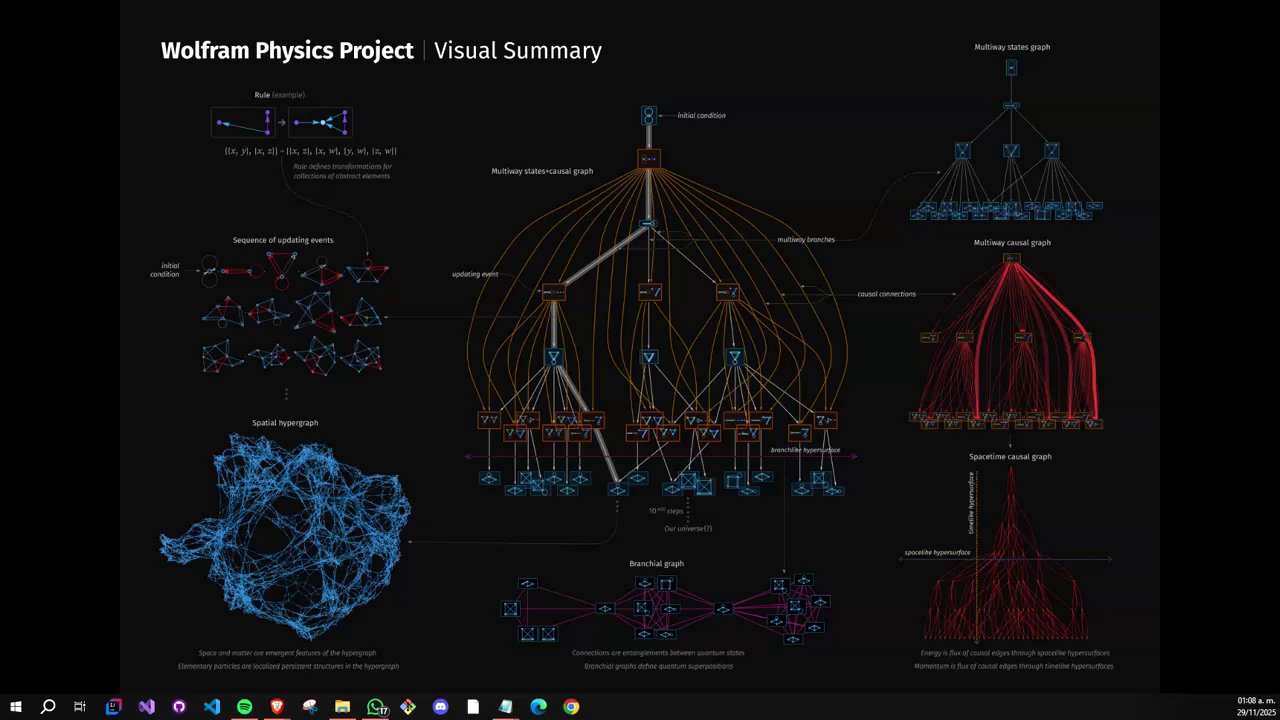The height and width of the screenshot is (720, 1280).
Task: Click 'Multiway states graph' heading
Action: point(1012,47)
